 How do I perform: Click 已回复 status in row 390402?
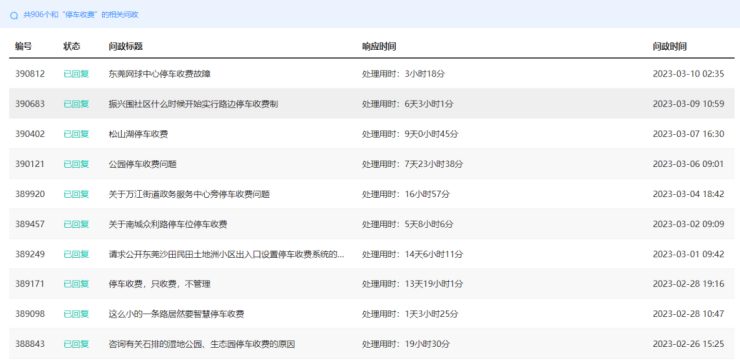pos(76,134)
